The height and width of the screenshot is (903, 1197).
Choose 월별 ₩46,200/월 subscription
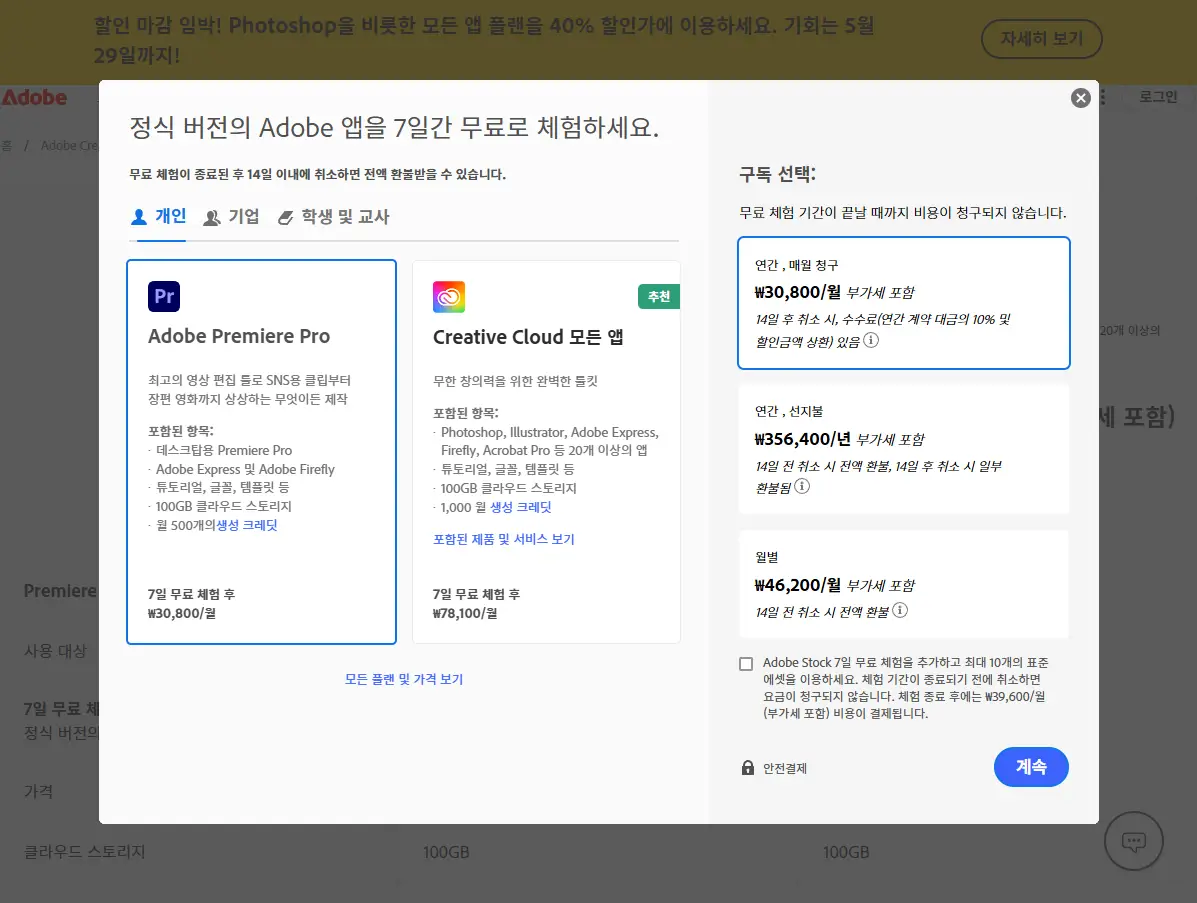pyautogui.click(x=904, y=584)
